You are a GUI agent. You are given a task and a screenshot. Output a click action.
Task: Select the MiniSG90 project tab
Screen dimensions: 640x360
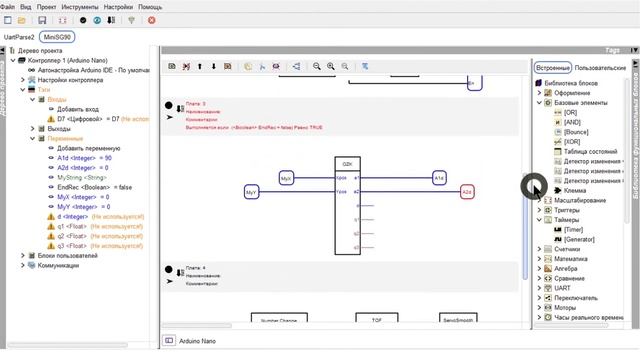(x=57, y=37)
